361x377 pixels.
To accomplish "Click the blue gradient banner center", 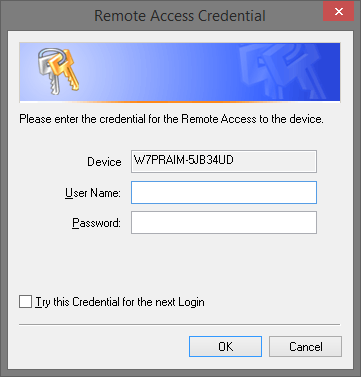I will click(180, 72).
